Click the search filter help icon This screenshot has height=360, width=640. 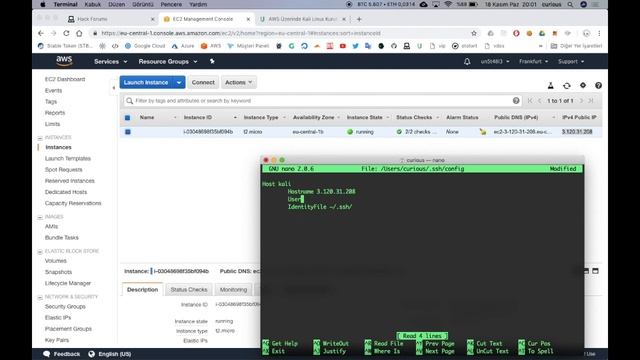pos(516,100)
